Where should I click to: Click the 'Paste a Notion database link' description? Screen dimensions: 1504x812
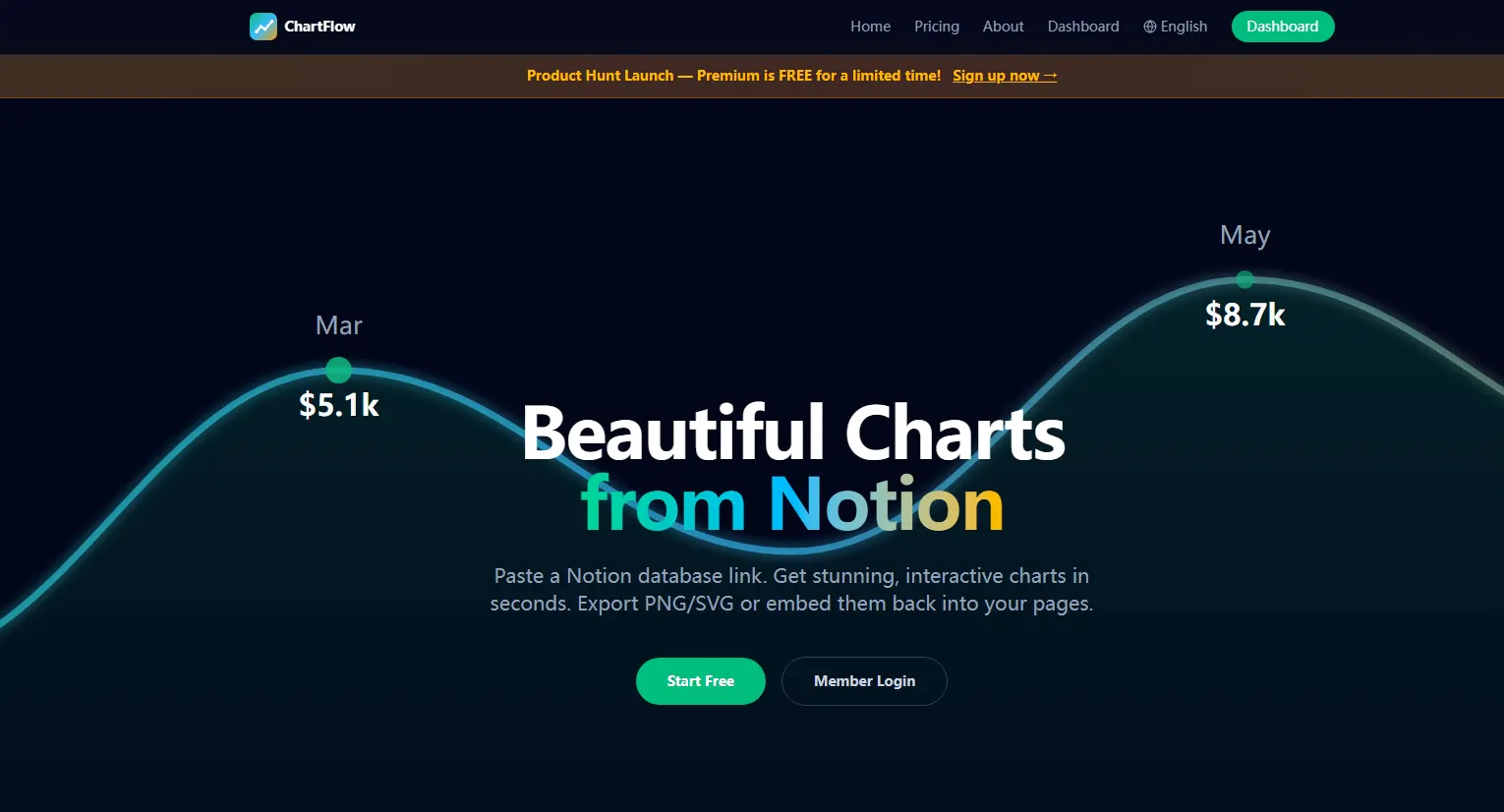click(791, 590)
